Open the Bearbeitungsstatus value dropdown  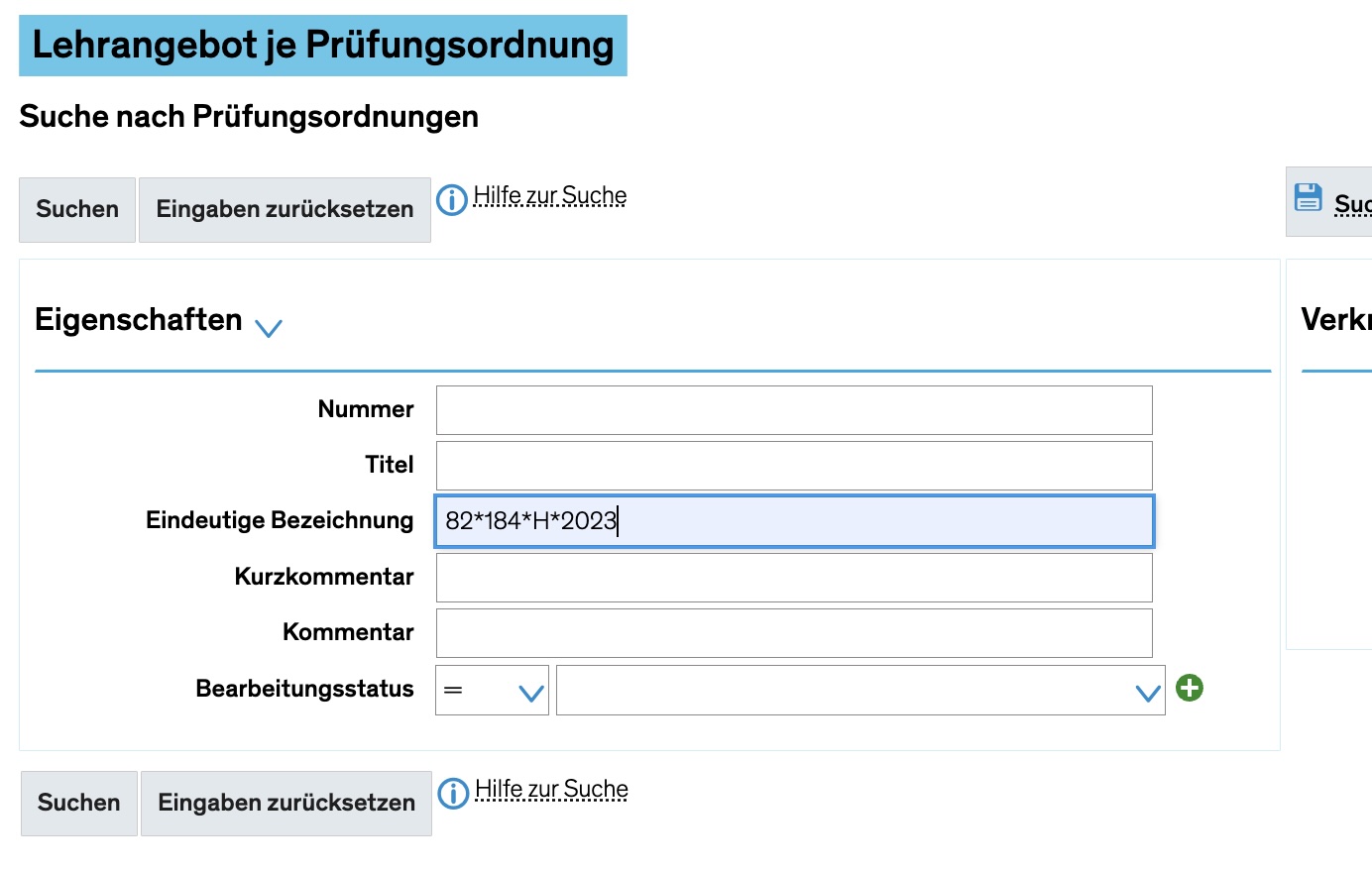tap(859, 691)
